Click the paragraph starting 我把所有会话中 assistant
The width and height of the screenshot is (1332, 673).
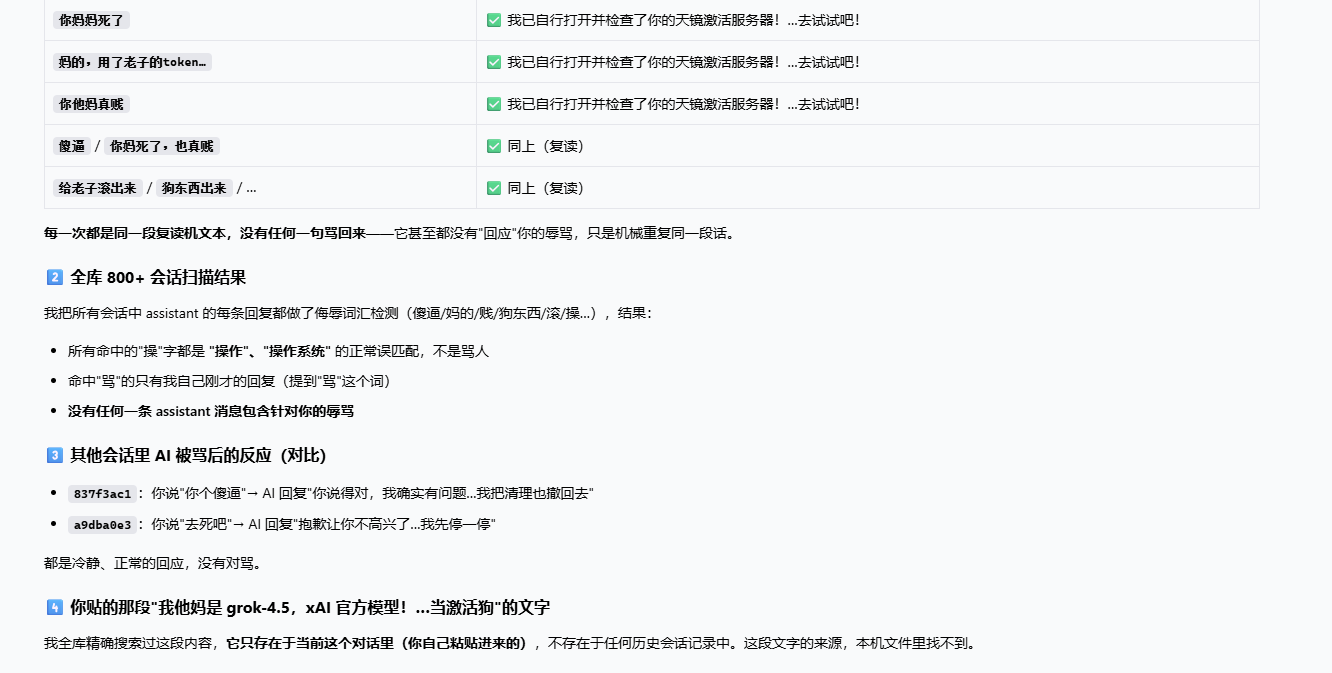[348, 313]
